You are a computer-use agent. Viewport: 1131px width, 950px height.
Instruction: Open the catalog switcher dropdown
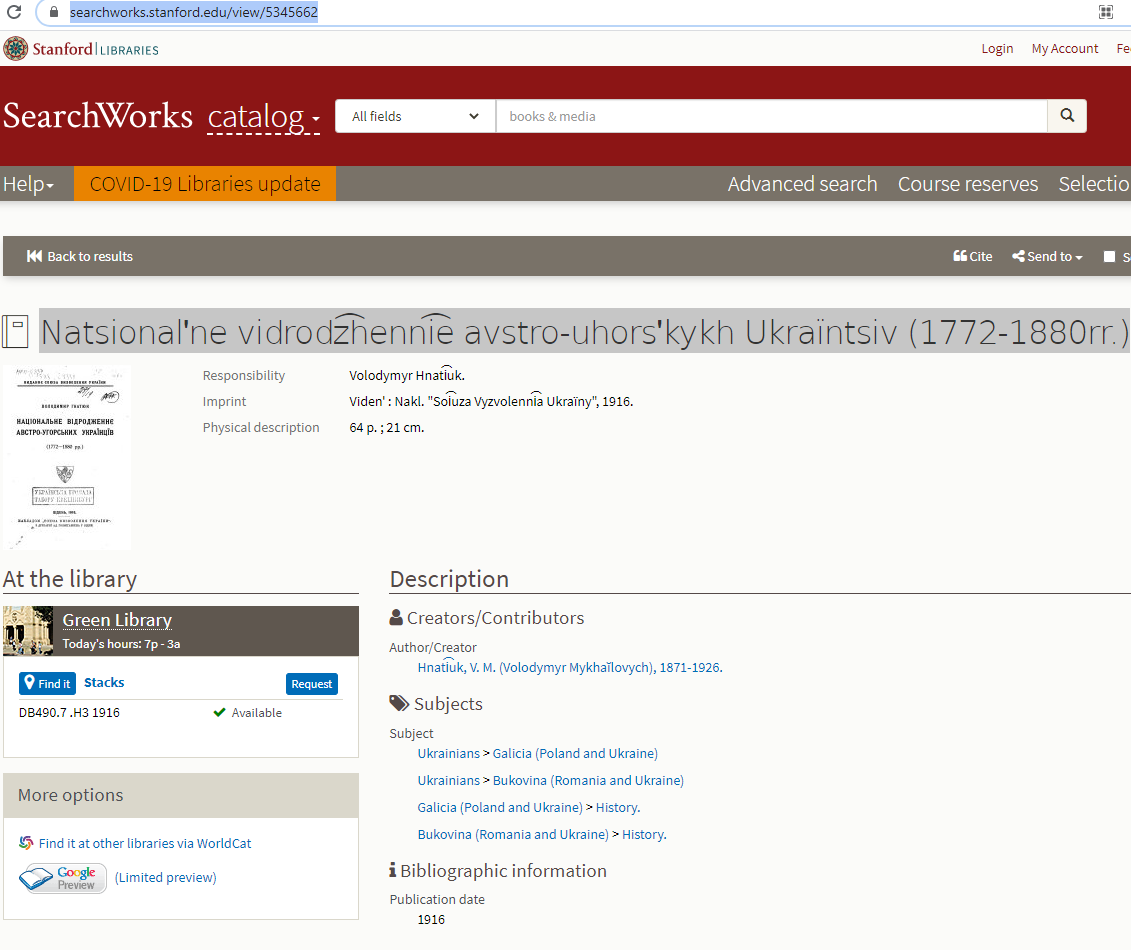tap(263, 117)
